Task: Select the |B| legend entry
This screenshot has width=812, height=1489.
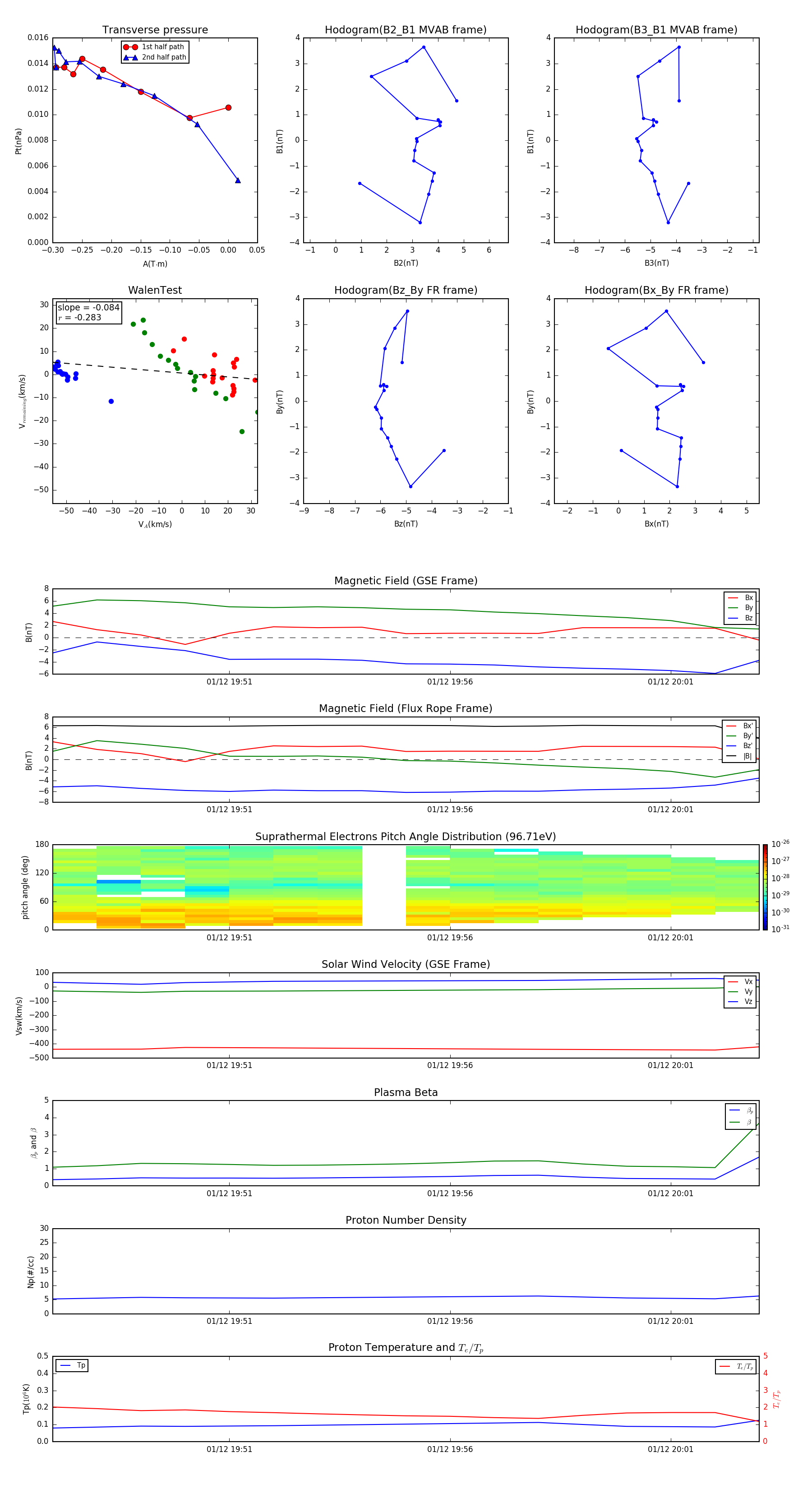Action: [x=739, y=756]
